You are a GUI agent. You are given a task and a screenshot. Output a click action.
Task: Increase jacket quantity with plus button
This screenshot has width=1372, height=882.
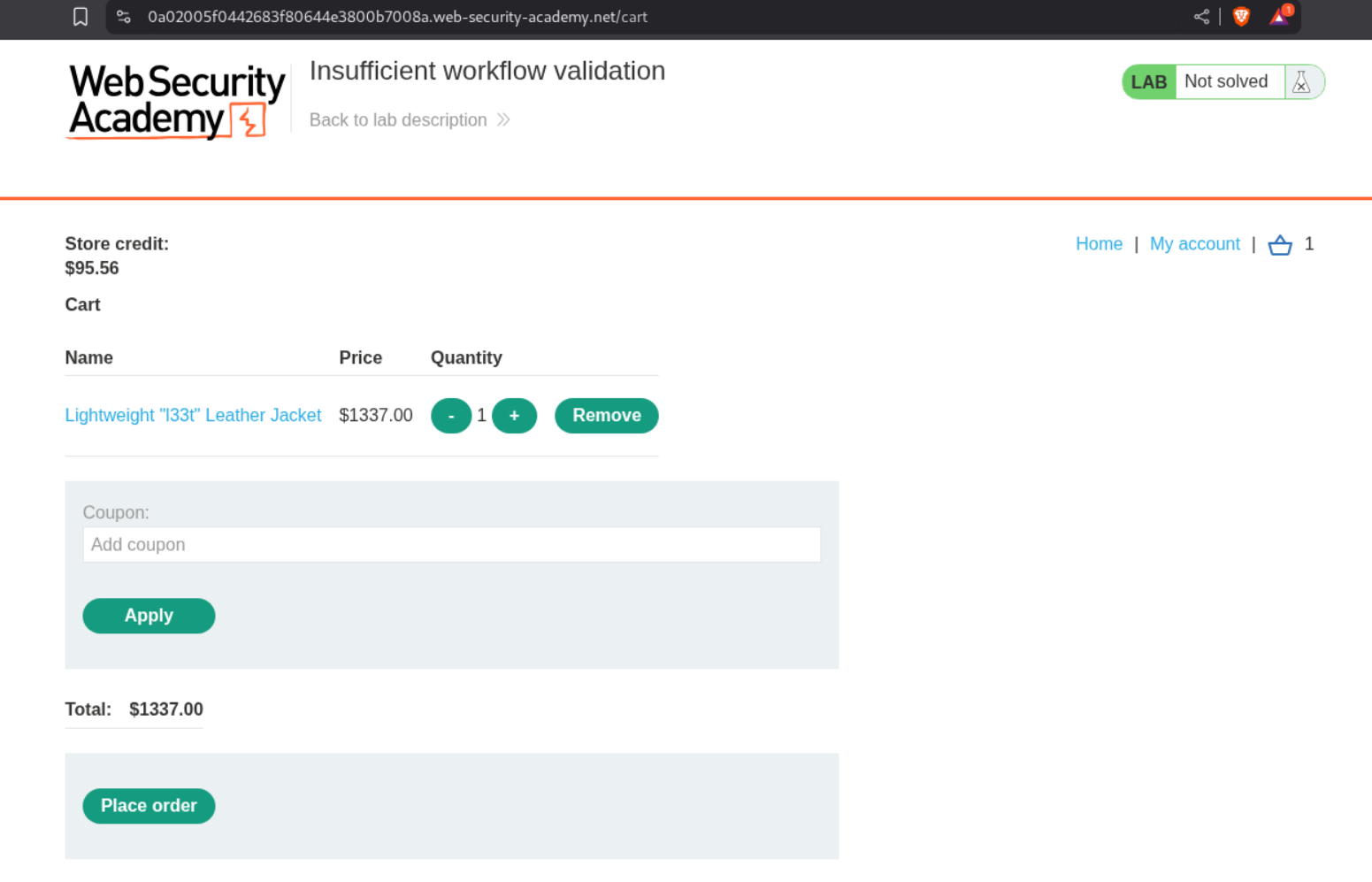pyautogui.click(x=514, y=416)
